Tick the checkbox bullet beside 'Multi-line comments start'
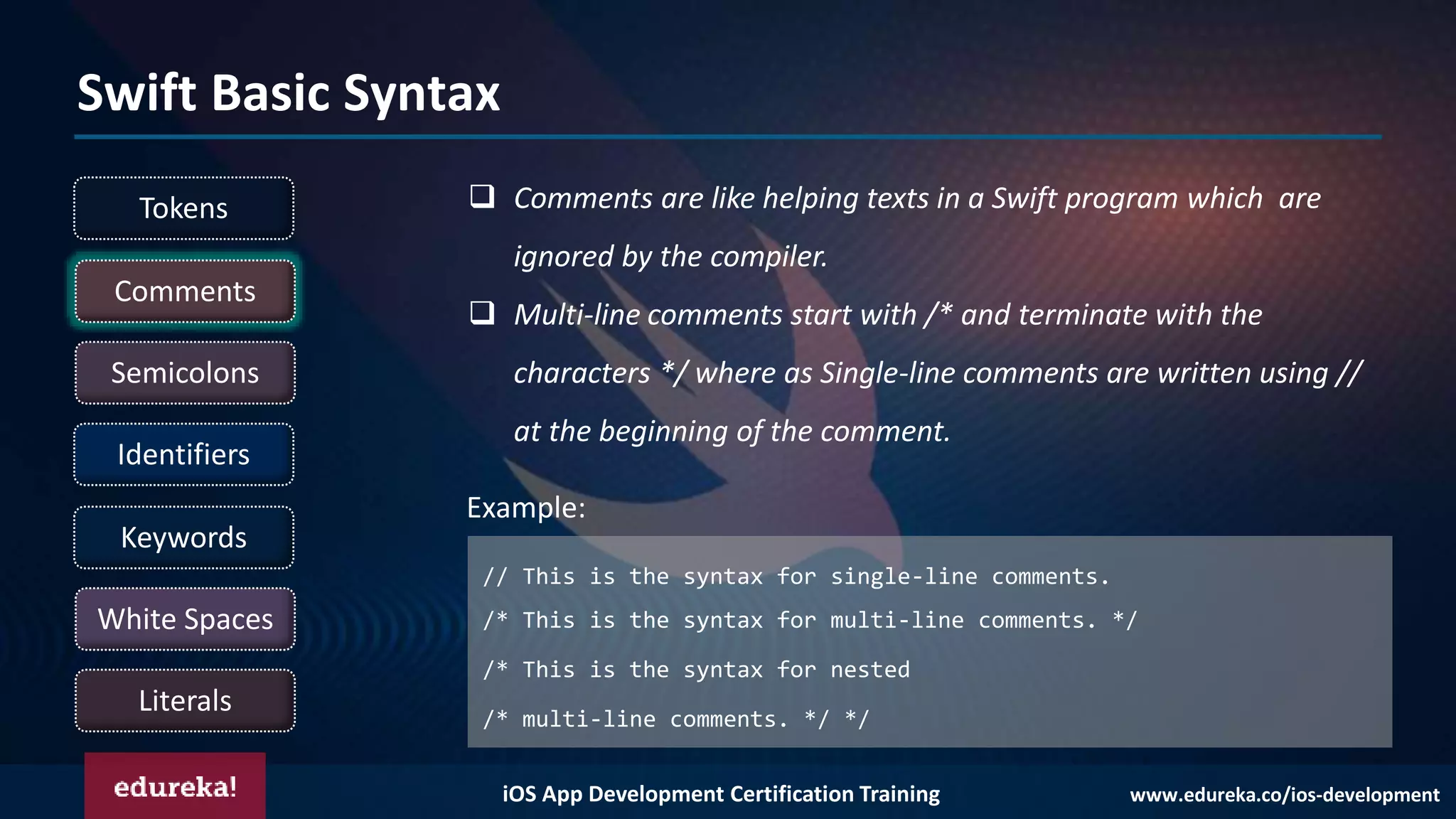 coord(482,313)
